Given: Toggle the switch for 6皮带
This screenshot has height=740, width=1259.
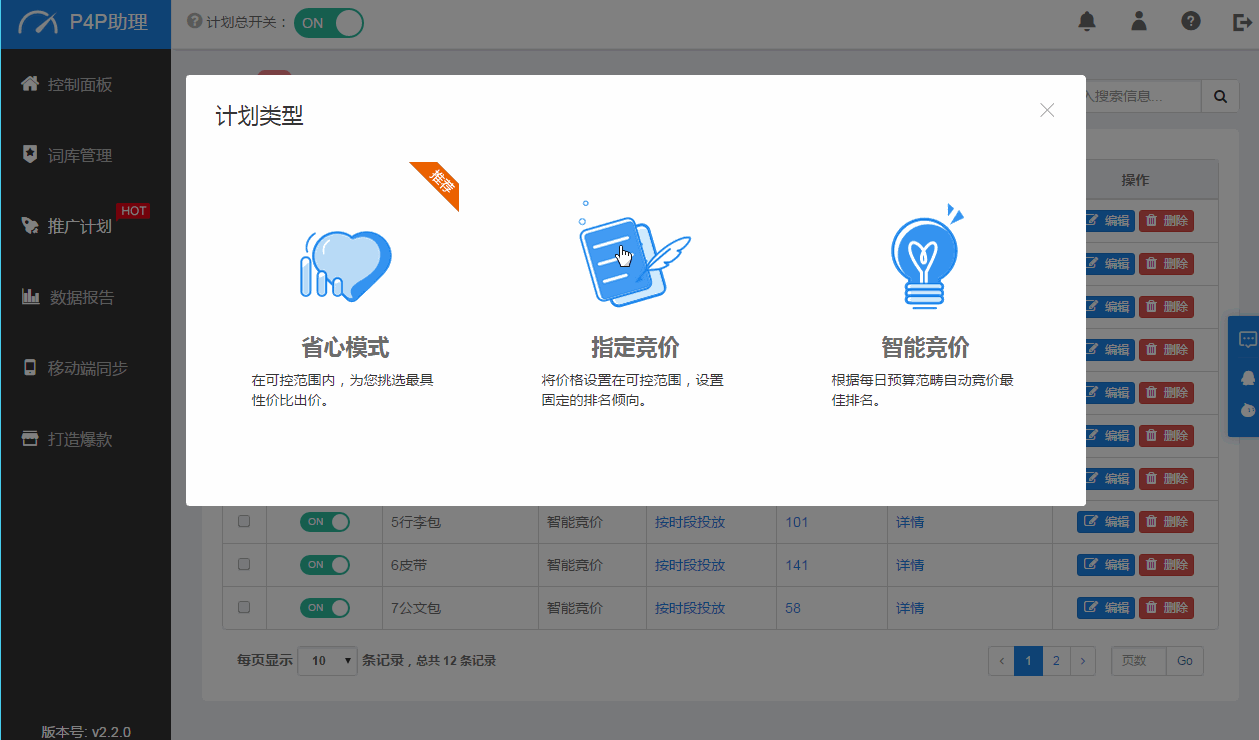Looking at the screenshot, I should click(x=325, y=565).
